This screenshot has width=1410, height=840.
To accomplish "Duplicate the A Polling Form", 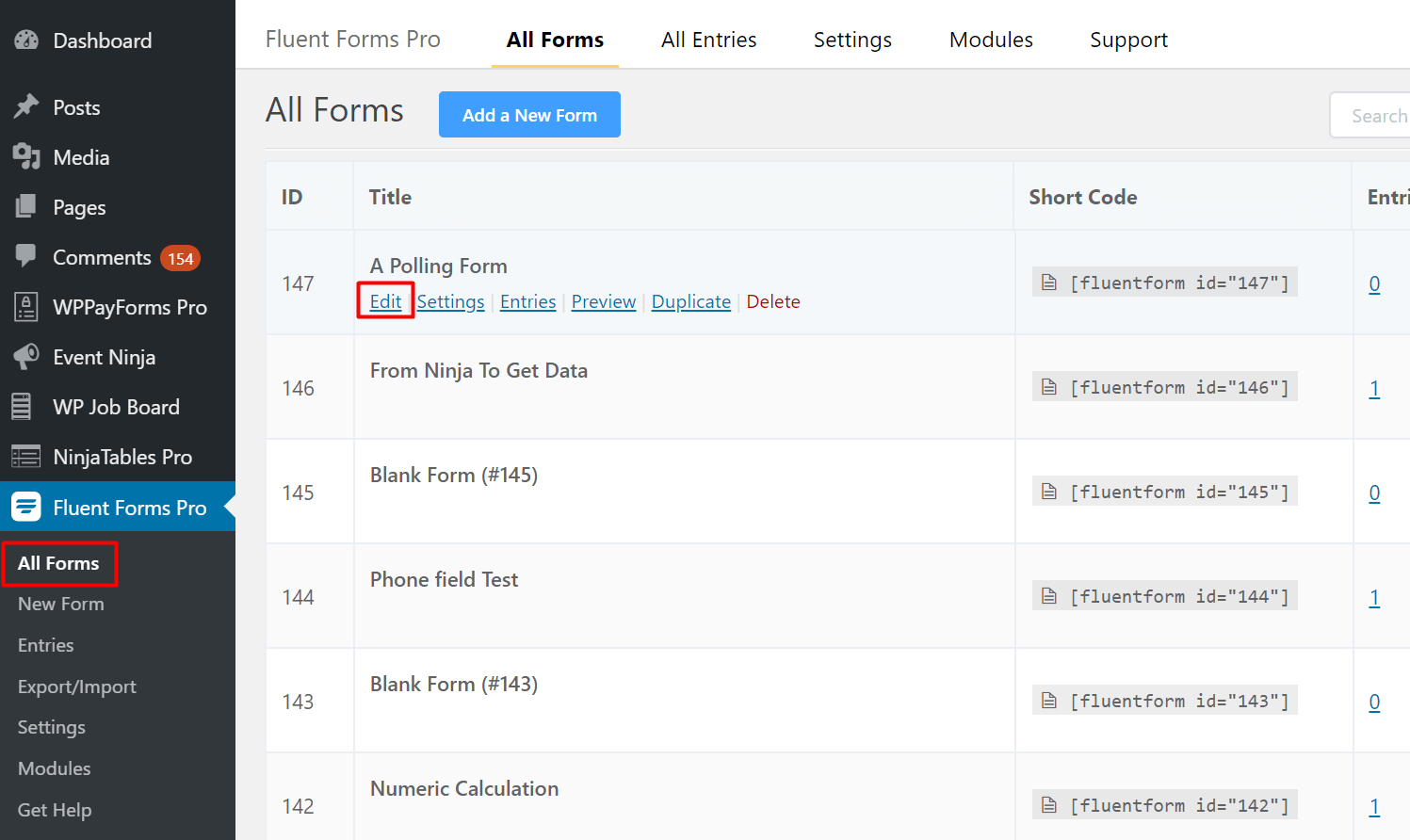I will tap(691, 301).
